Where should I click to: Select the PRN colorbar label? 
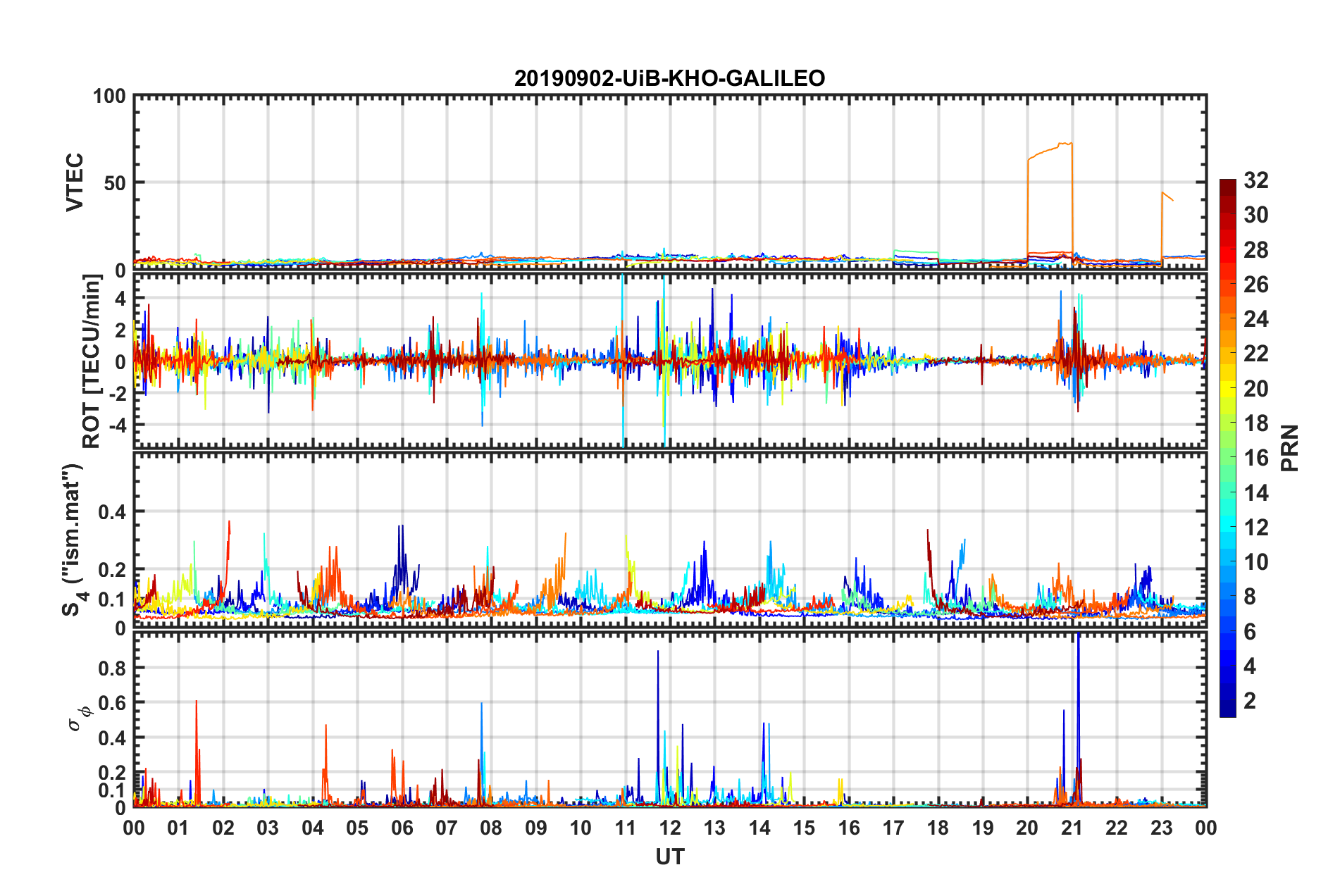[x=1290, y=448]
